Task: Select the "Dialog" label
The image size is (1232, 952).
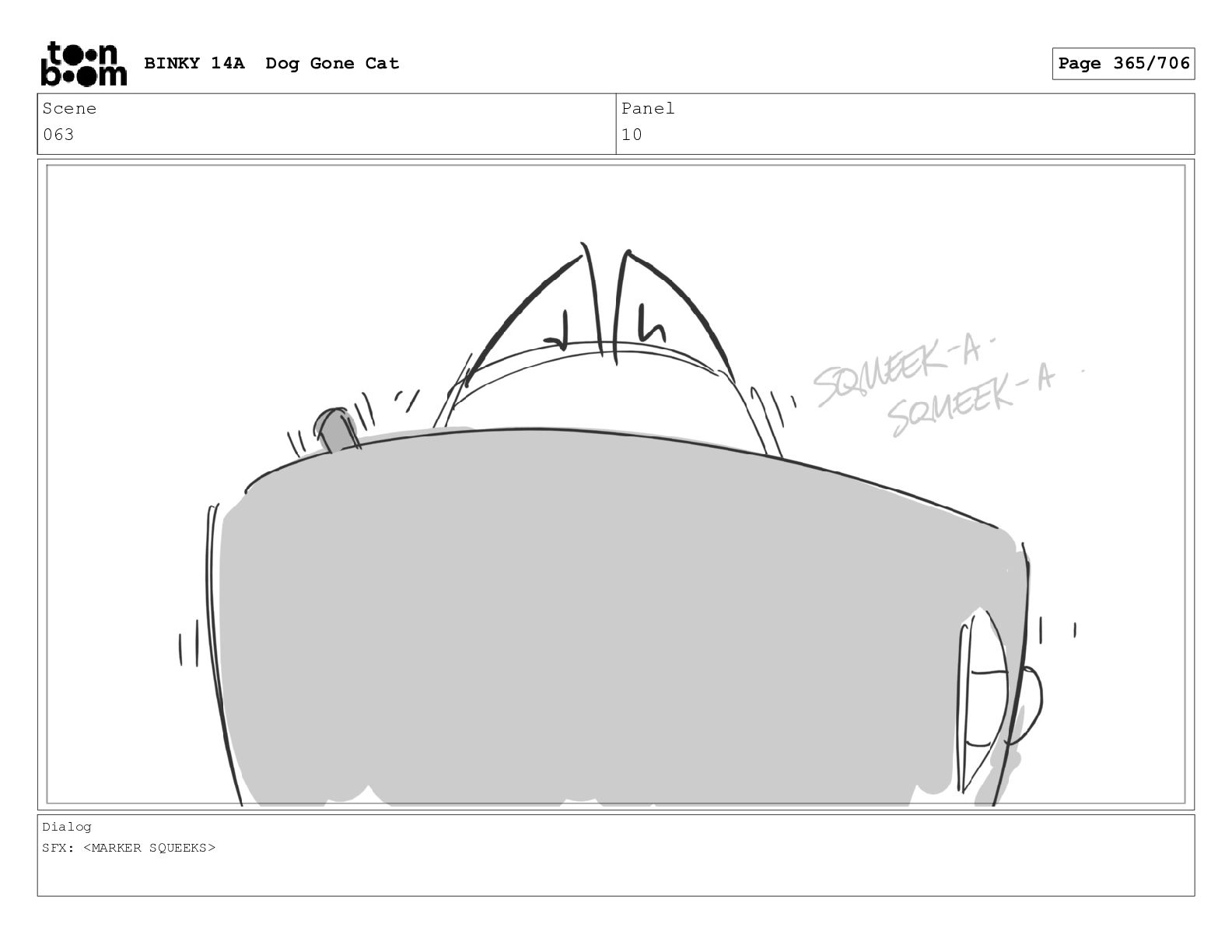Action: [x=67, y=827]
